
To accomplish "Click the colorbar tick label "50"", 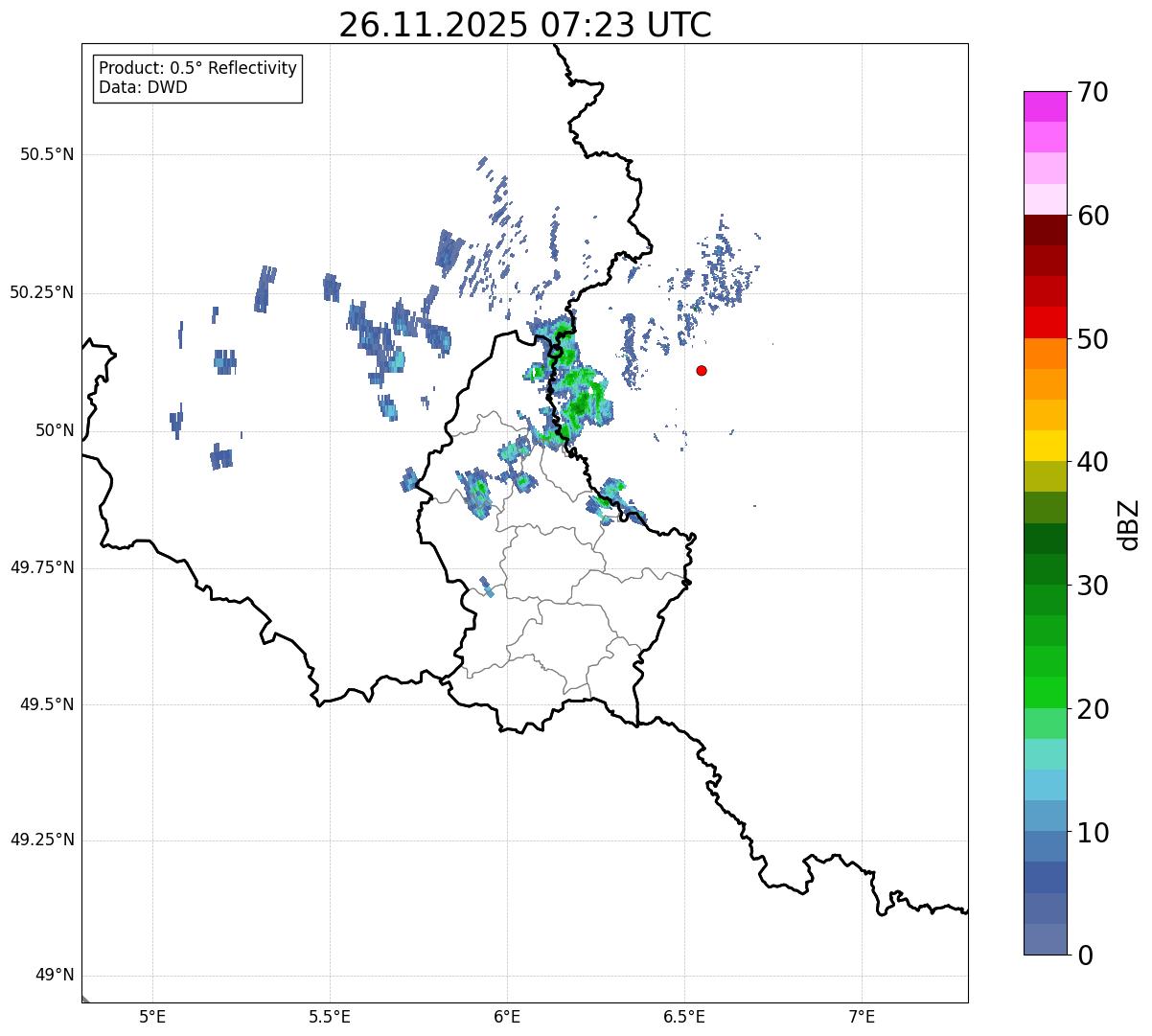I will tap(1093, 339).
